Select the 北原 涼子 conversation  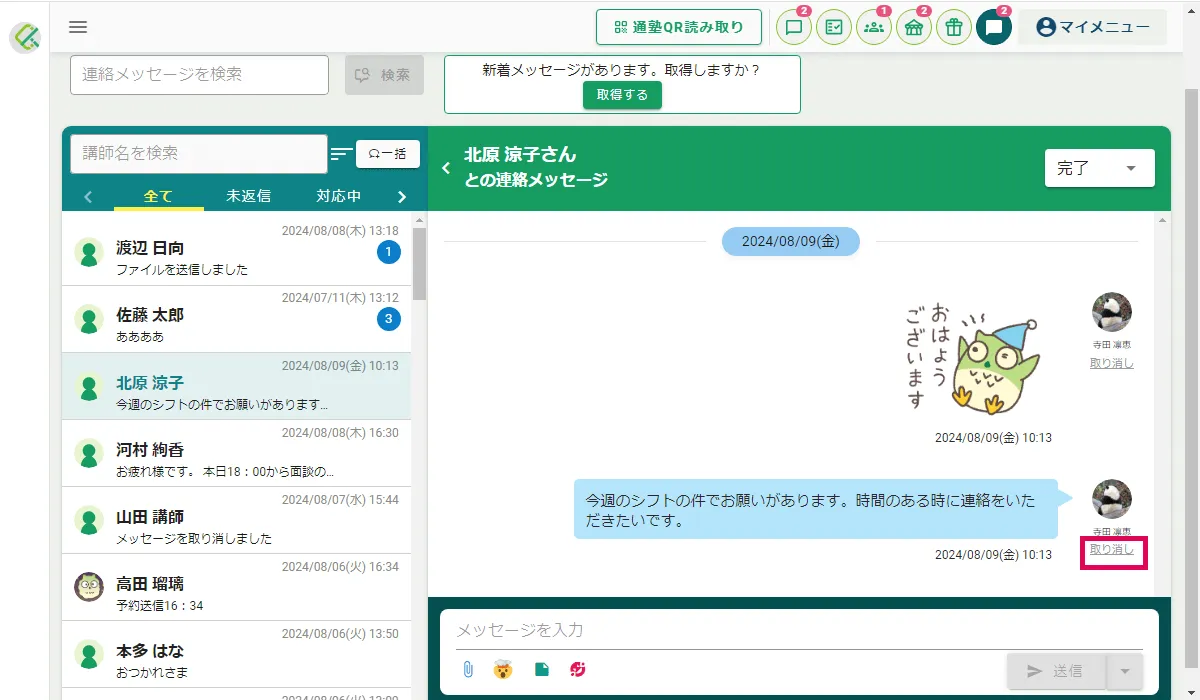point(237,386)
